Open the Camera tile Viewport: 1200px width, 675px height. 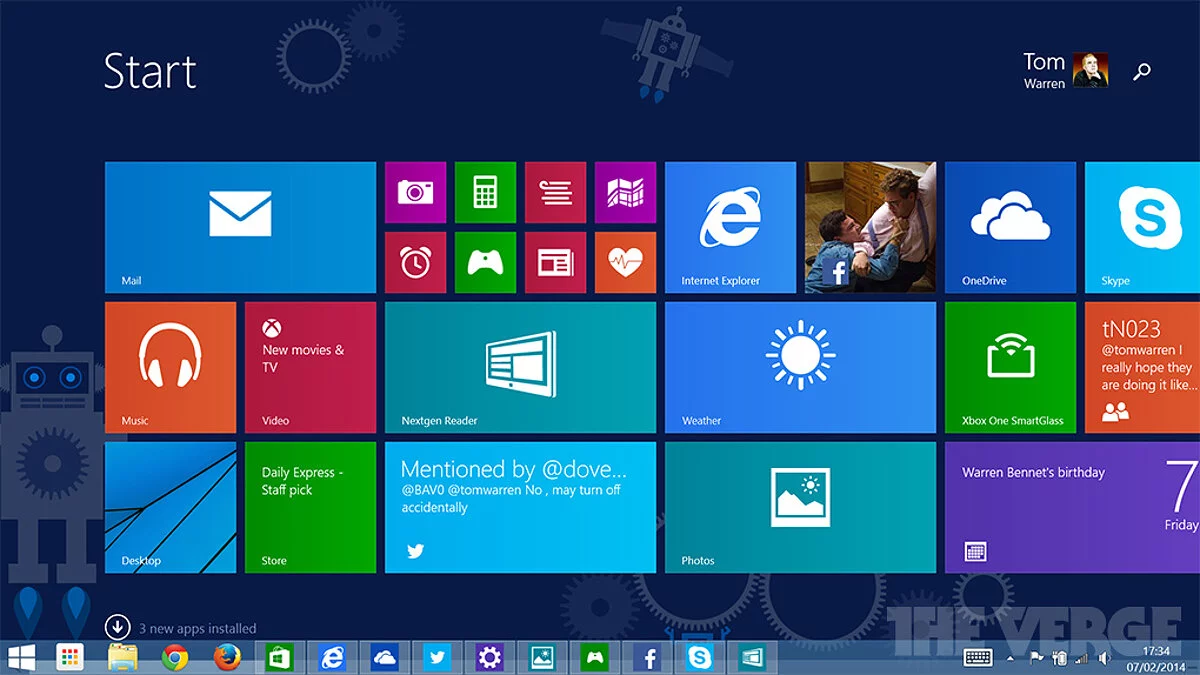[415, 192]
